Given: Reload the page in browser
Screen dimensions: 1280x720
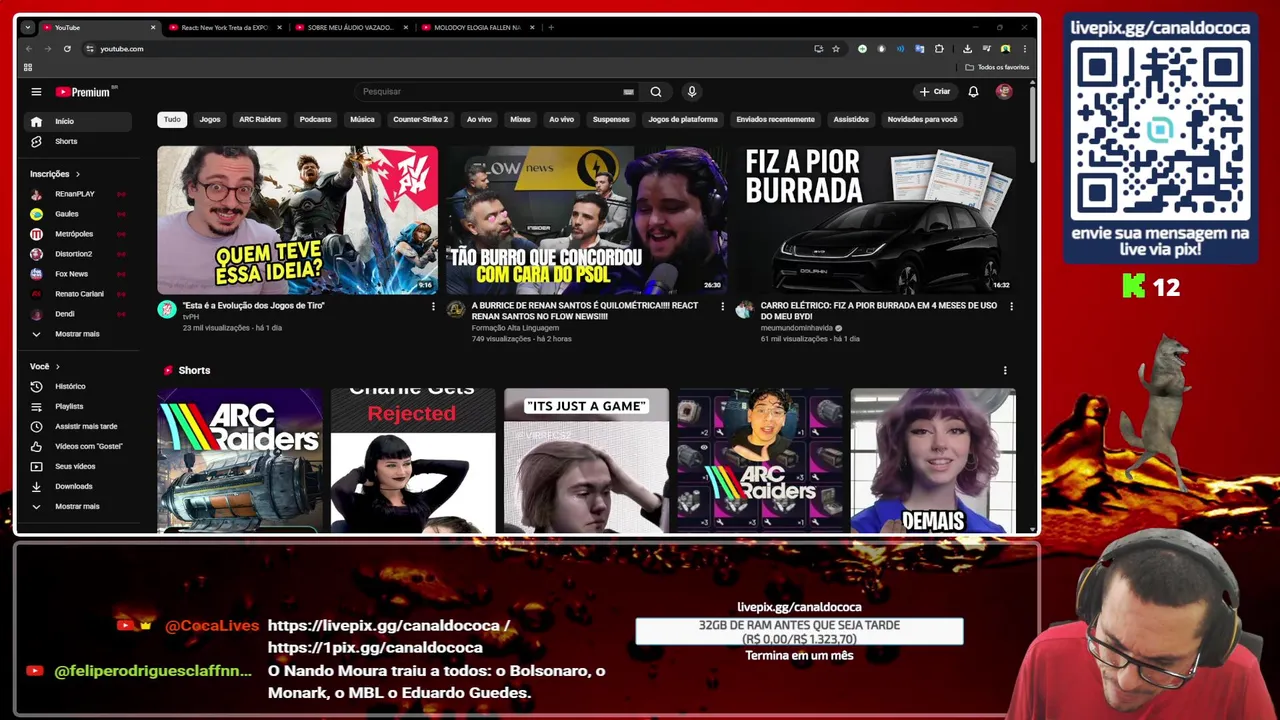Looking at the screenshot, I should pos(67,48).
